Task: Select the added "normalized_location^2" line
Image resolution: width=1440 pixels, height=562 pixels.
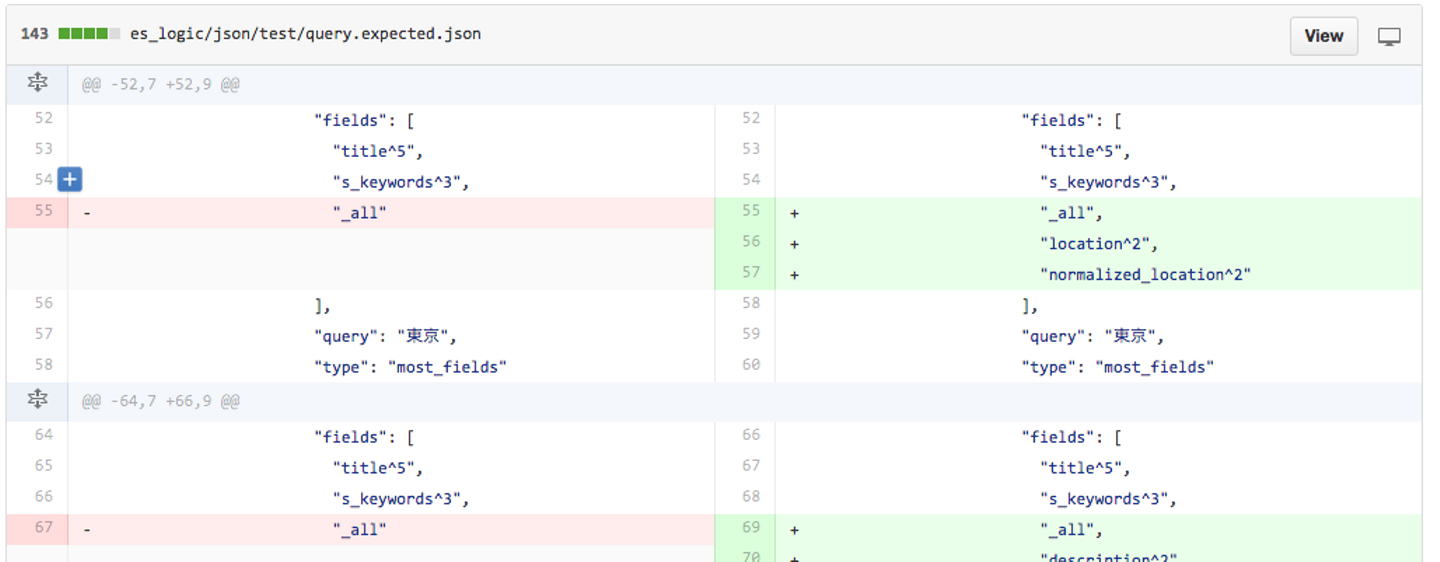Action: (x=1145, y=275)
